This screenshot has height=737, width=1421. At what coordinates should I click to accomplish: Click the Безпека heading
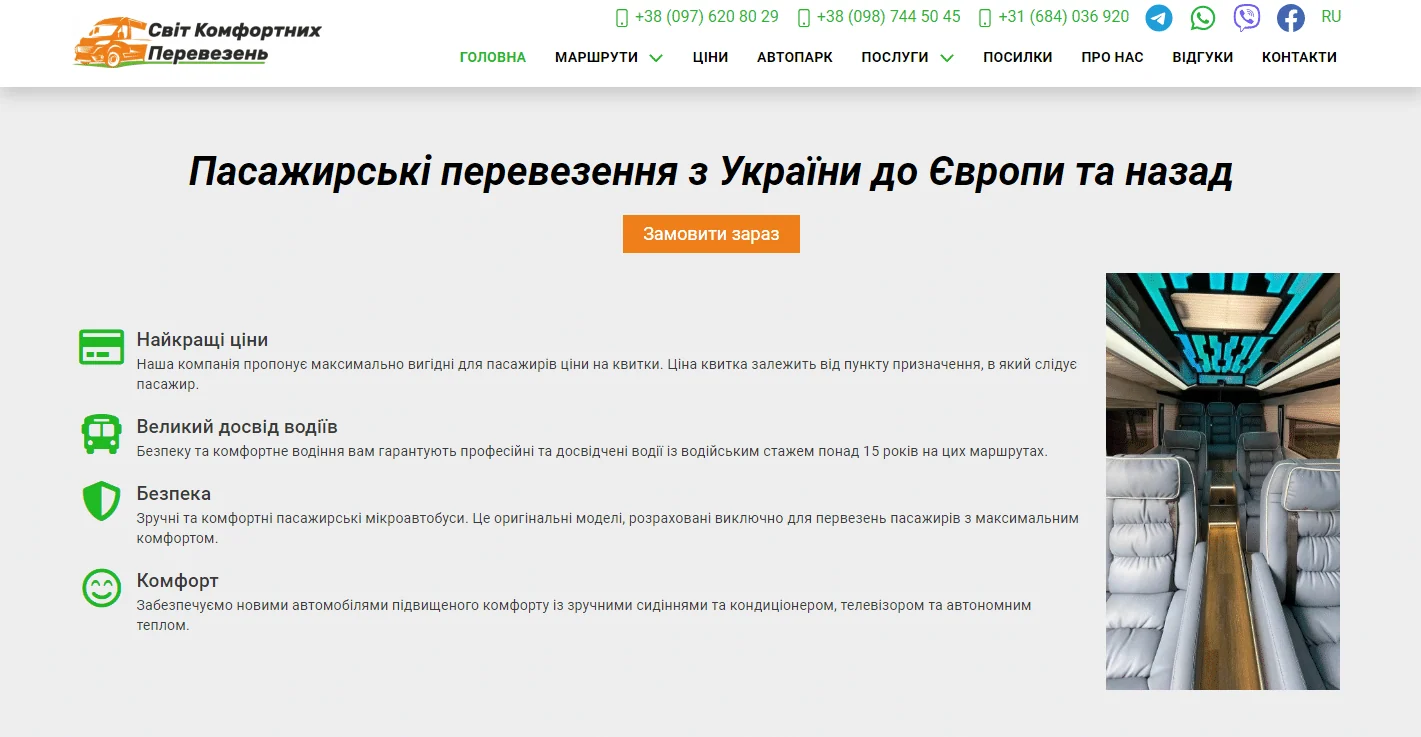coord(174,494)
